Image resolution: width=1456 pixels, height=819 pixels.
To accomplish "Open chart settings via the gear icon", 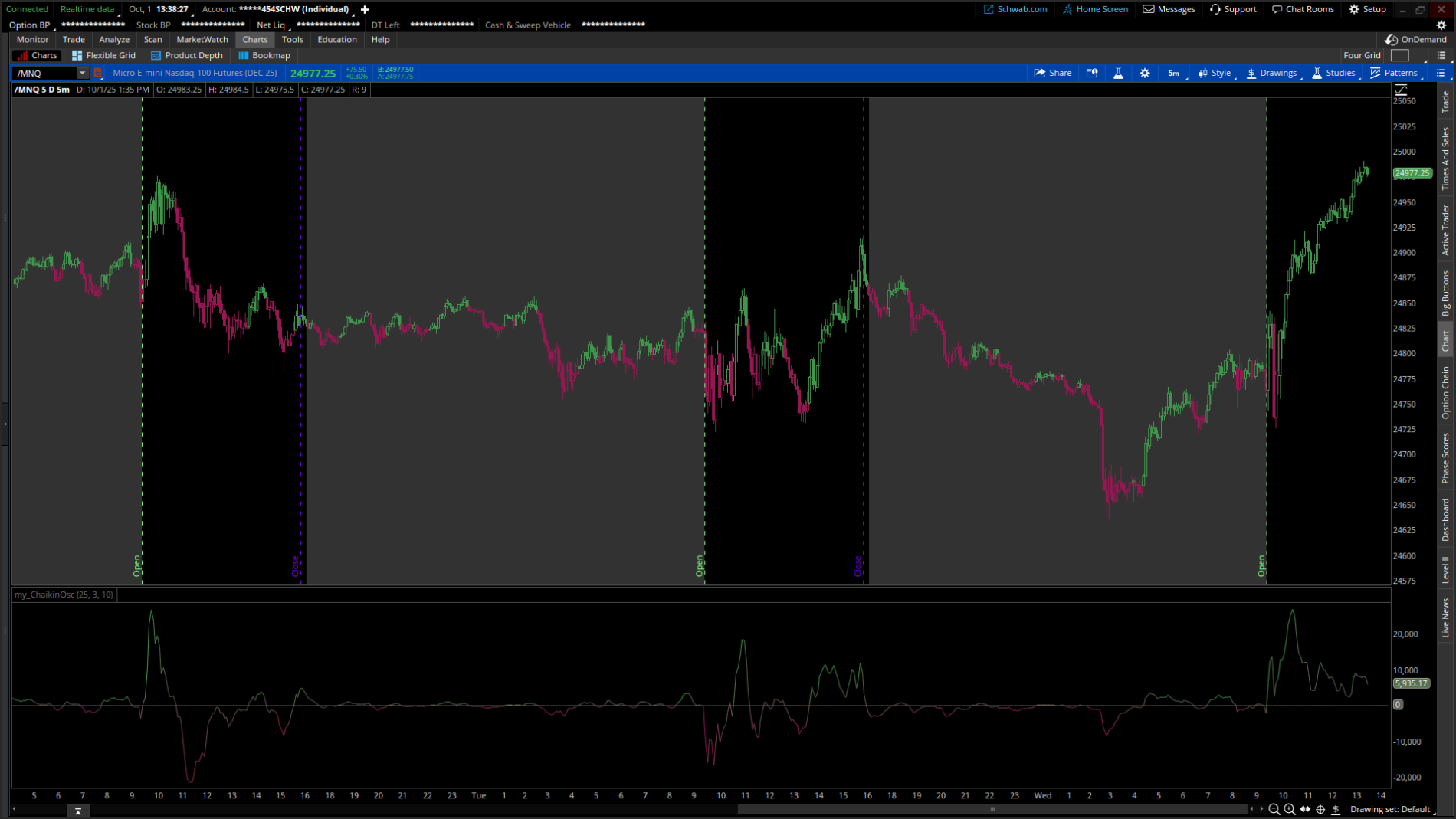I will point(1144,73).
